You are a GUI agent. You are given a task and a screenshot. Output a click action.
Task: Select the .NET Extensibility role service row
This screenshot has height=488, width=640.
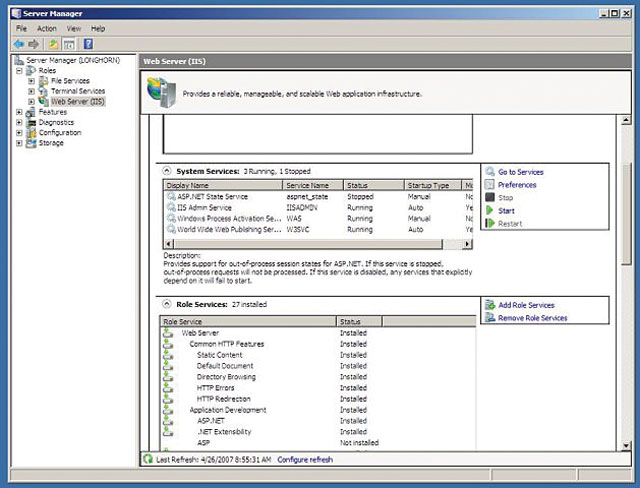coord(318,431)
